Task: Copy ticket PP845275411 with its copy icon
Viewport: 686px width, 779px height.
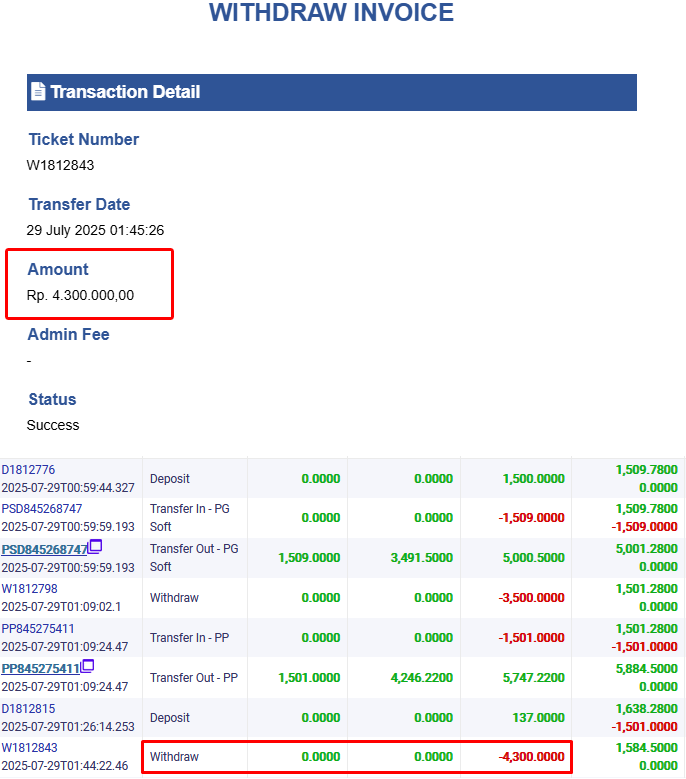Action: (x=87, y=666)
